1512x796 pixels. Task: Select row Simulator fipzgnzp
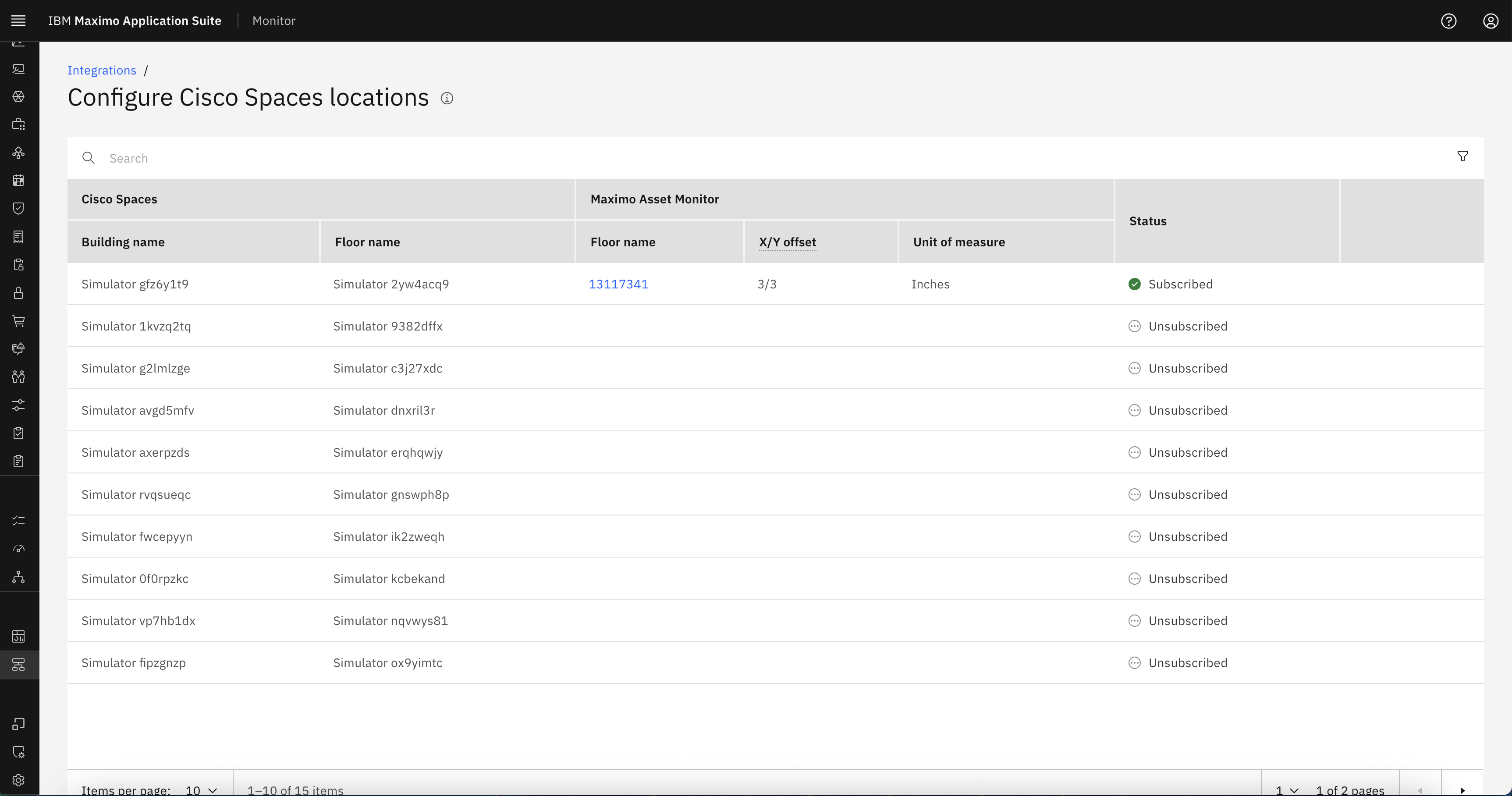pyautogui.click(x=775, y=663)
